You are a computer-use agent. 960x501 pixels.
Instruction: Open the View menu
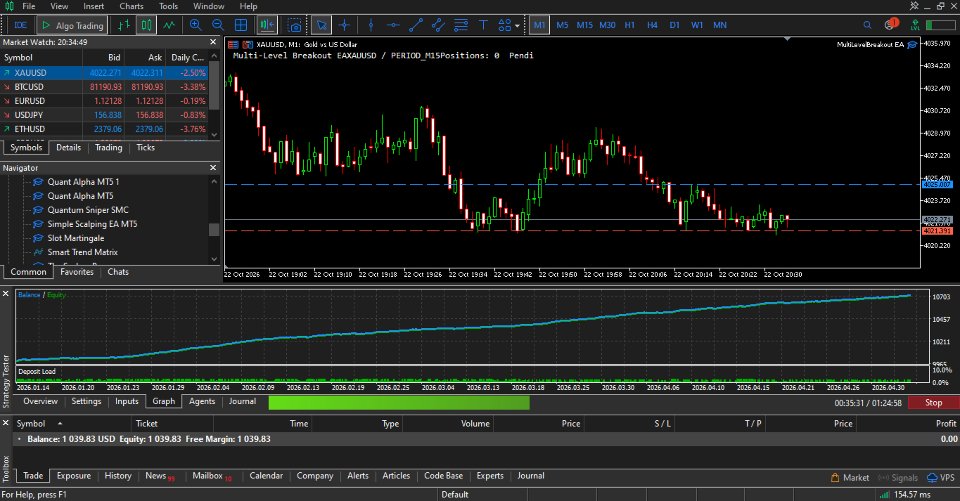[59, 6]
